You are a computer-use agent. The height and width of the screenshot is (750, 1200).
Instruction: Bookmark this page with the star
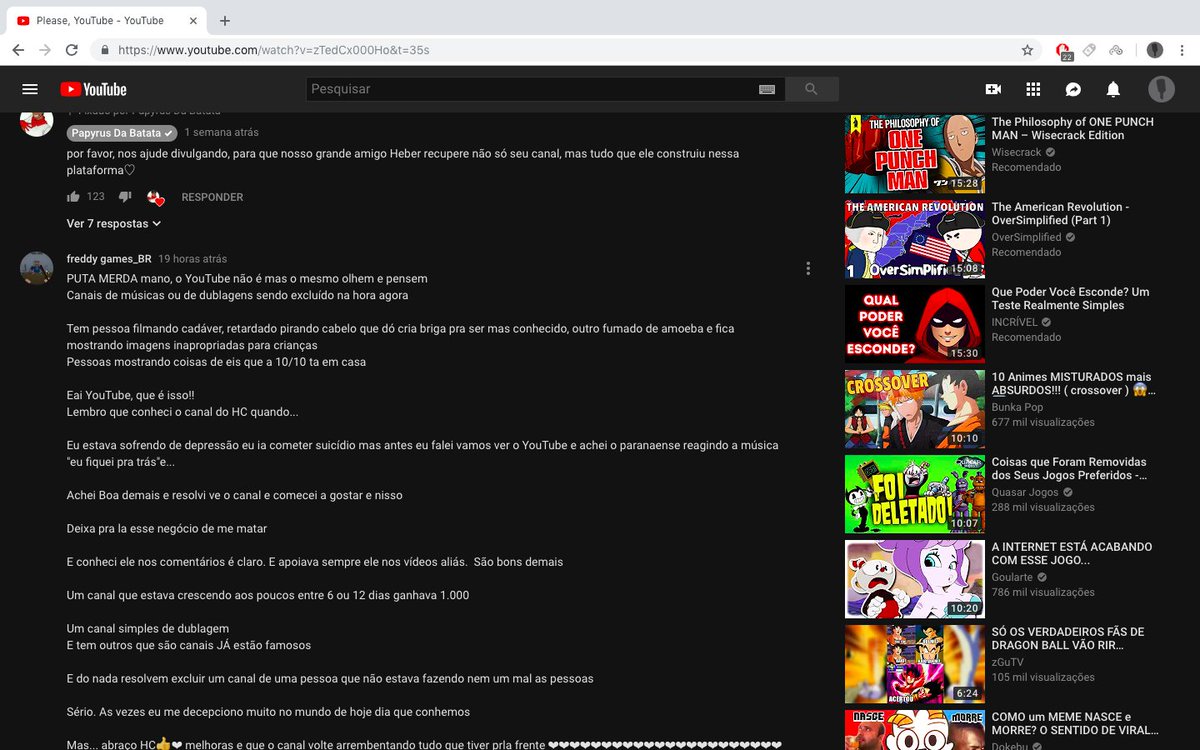point(1027,49)
